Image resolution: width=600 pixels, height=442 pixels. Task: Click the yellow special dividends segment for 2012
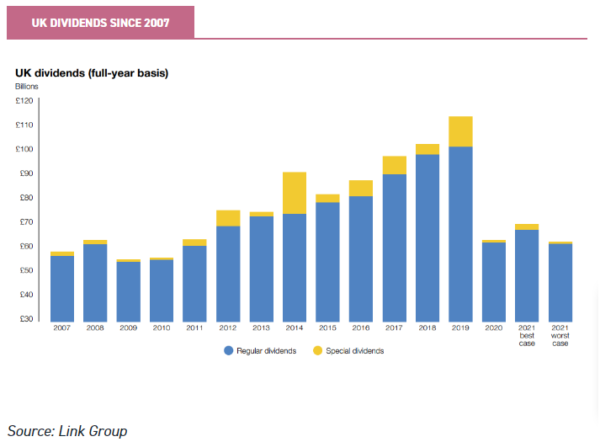[228, 218]
